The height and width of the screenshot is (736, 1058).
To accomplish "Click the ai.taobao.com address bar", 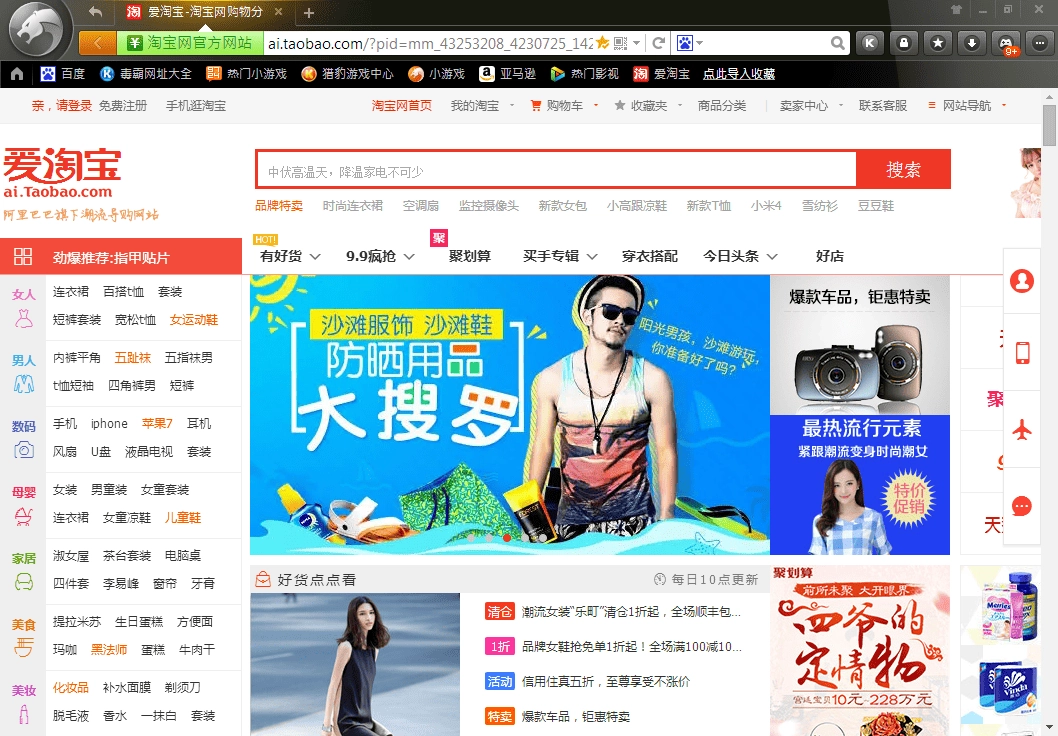I will (430, 43).
